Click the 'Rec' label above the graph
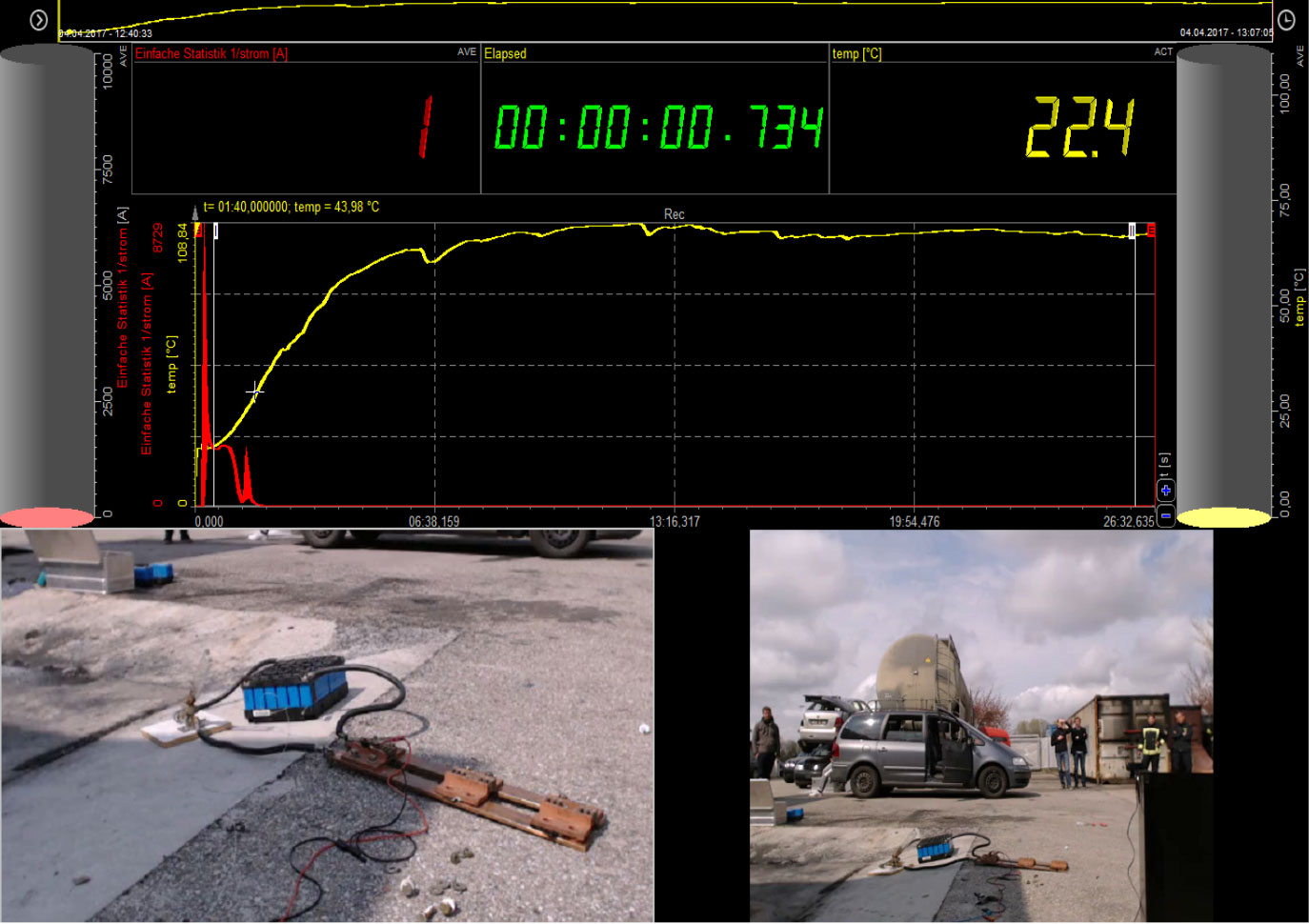 coord(674,214)
